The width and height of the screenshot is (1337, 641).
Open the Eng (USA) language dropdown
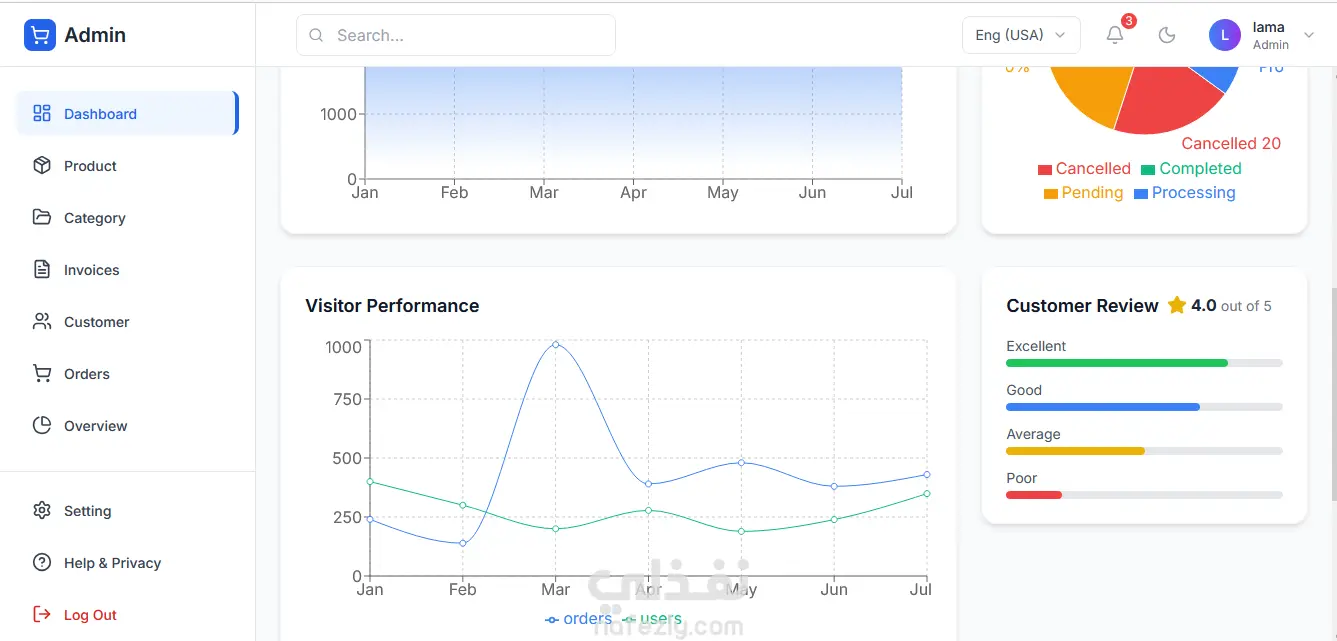click(1020, 35)
